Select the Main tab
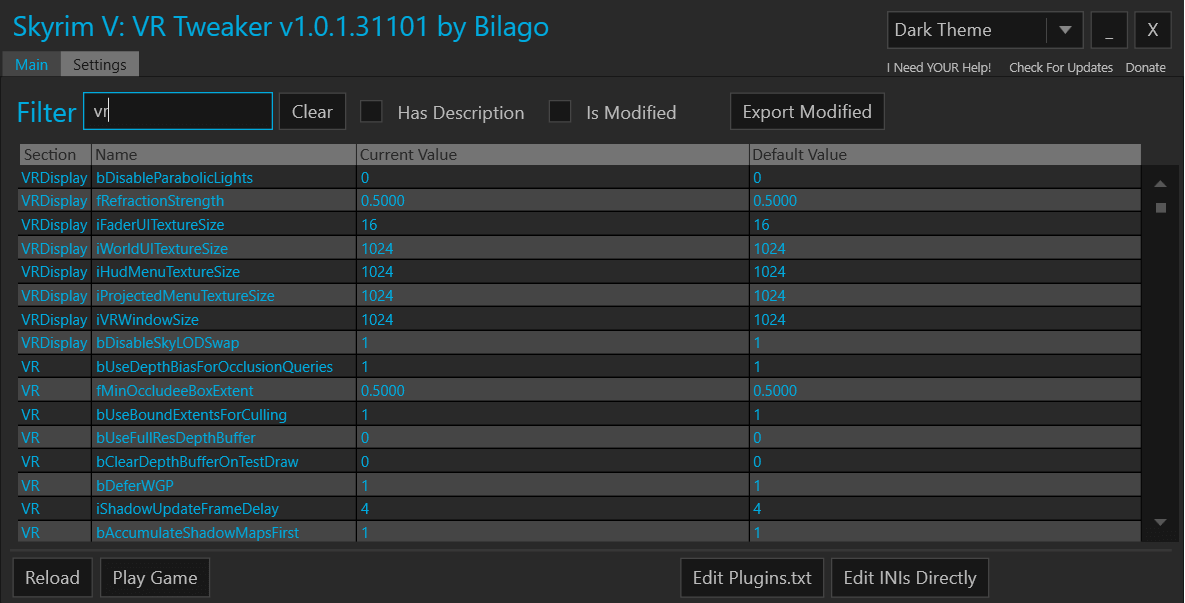The width and height of the screenshot is (1185, 603). [31, 64]
